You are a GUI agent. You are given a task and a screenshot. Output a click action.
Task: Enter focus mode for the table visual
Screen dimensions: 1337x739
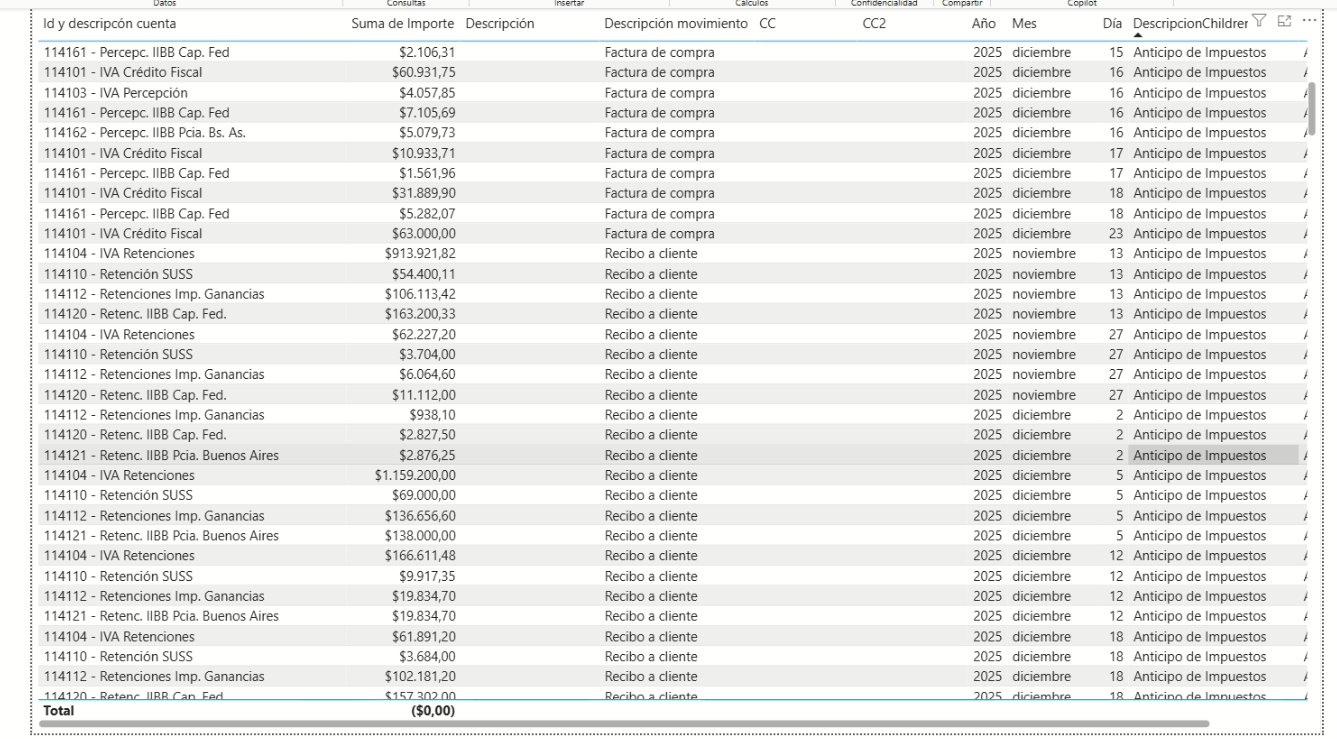tap(1285, 21)
